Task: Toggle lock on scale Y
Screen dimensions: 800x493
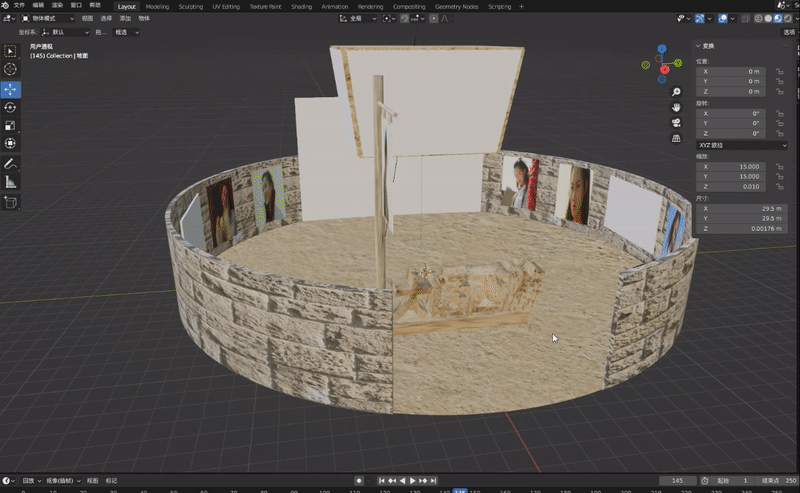Action: coord(780,177)
